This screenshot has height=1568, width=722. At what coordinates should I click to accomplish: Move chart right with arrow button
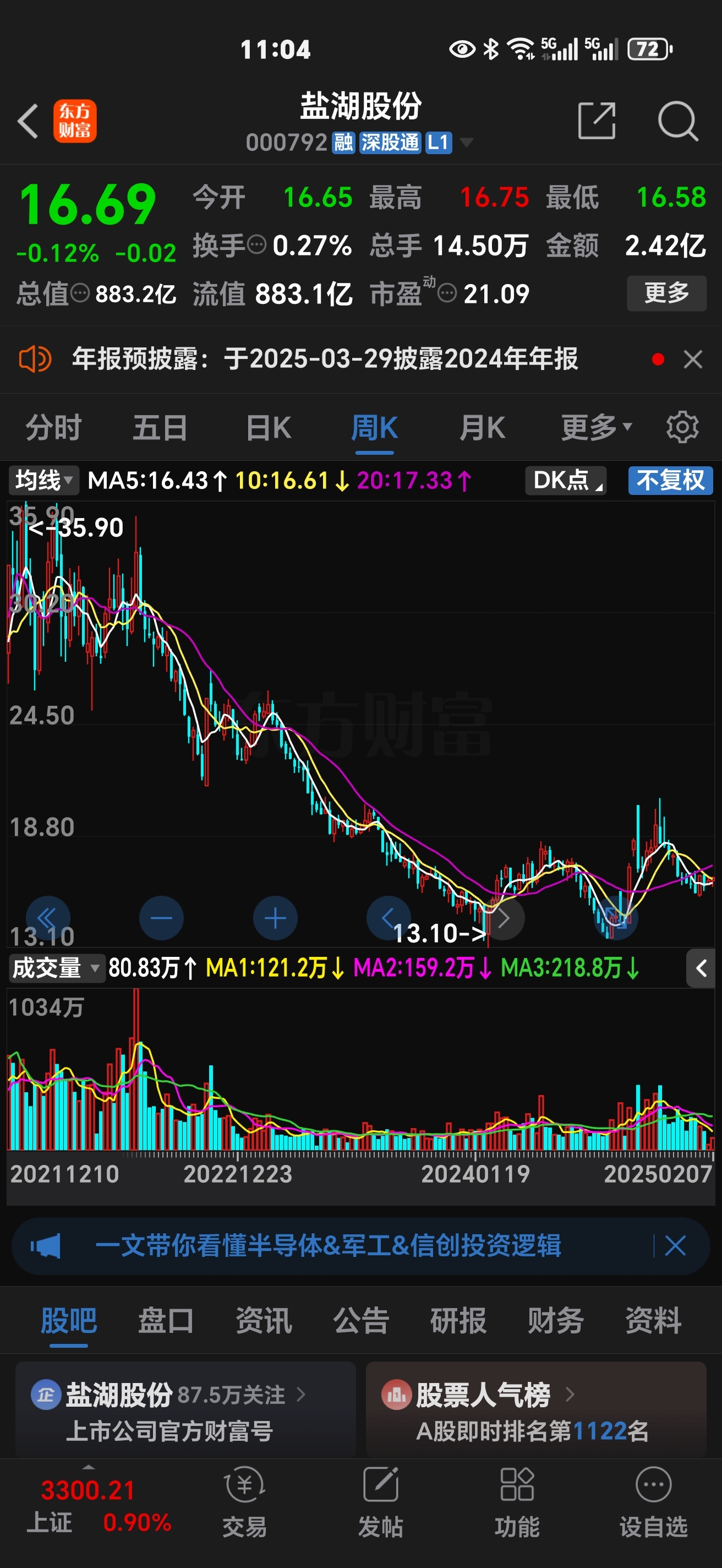tap(503, 918)
